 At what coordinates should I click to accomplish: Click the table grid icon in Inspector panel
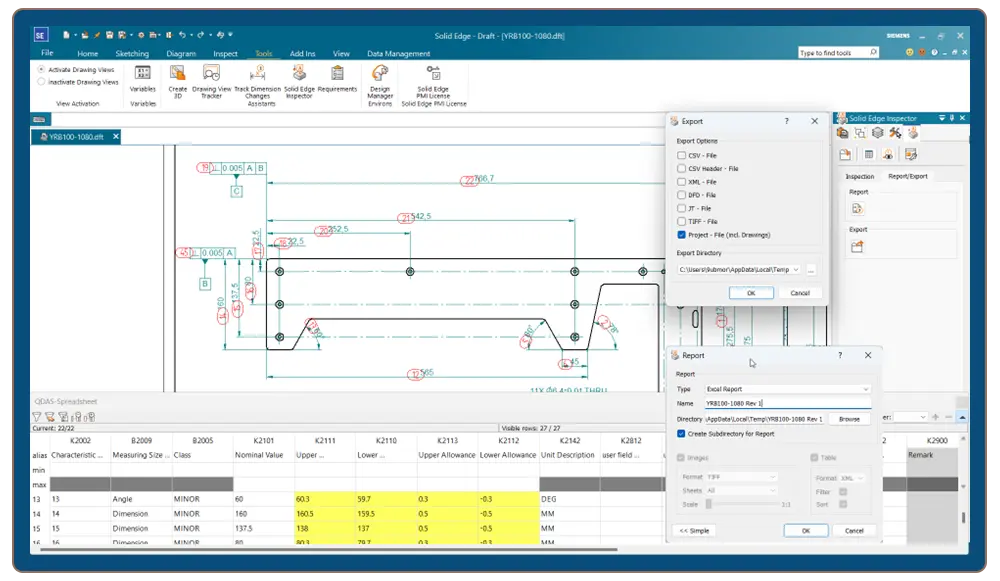(869, 154)
